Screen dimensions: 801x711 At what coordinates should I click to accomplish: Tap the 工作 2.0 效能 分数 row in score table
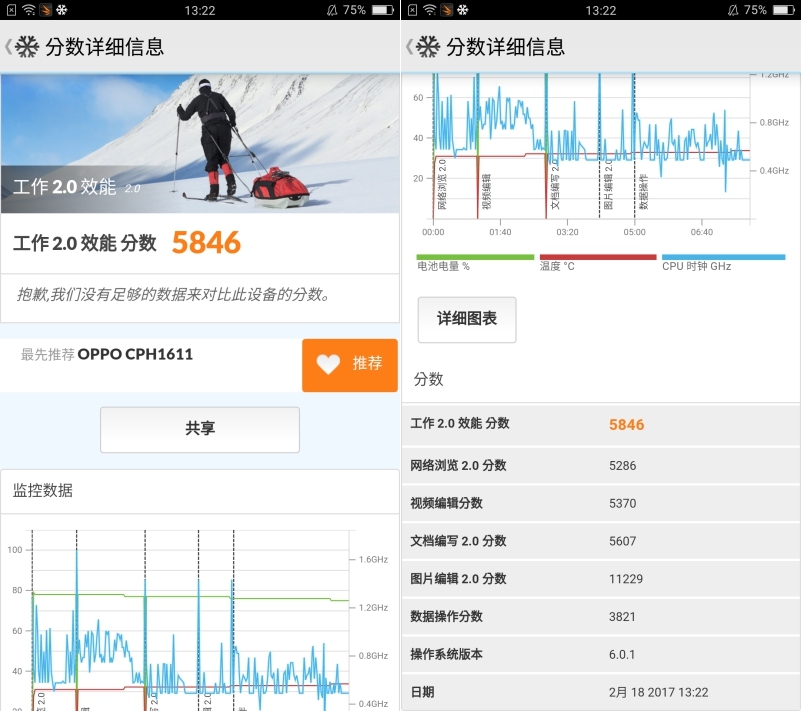tap(601, 424)
